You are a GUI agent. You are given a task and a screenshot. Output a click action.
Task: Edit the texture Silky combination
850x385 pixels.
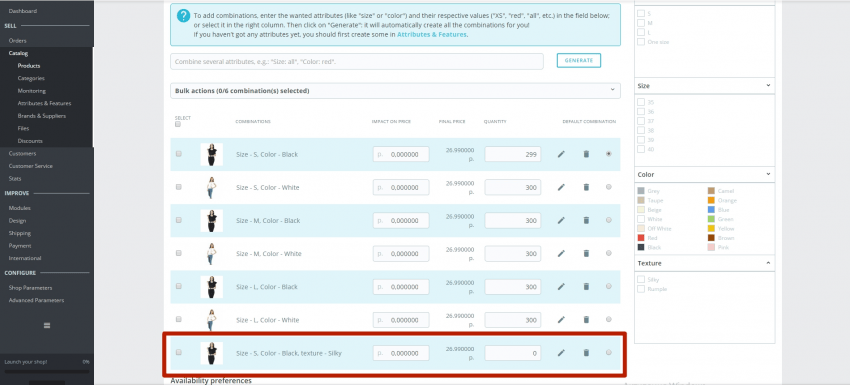(561, 353)
